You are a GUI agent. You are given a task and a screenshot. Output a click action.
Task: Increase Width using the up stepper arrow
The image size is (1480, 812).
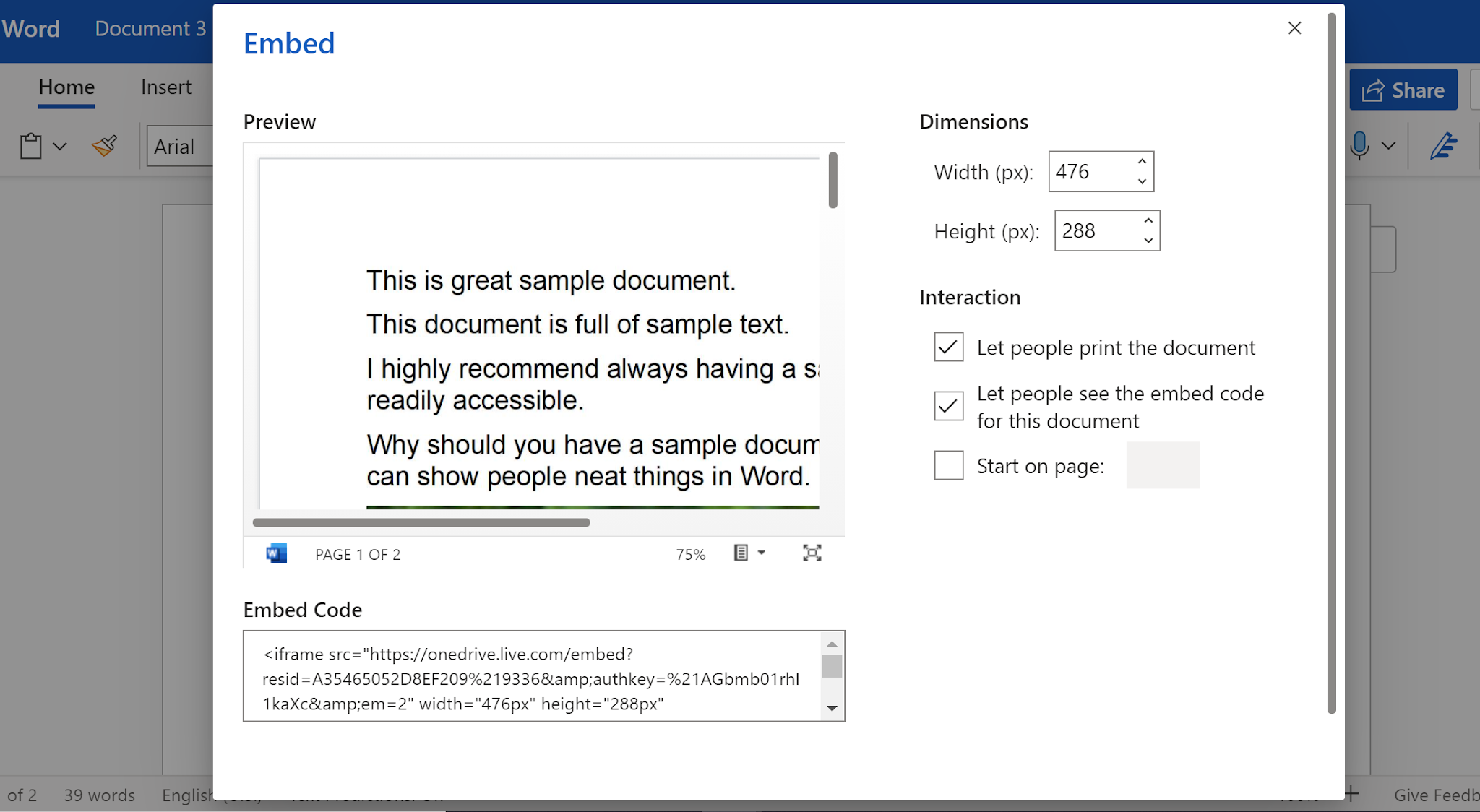(x=1141, y=162)
